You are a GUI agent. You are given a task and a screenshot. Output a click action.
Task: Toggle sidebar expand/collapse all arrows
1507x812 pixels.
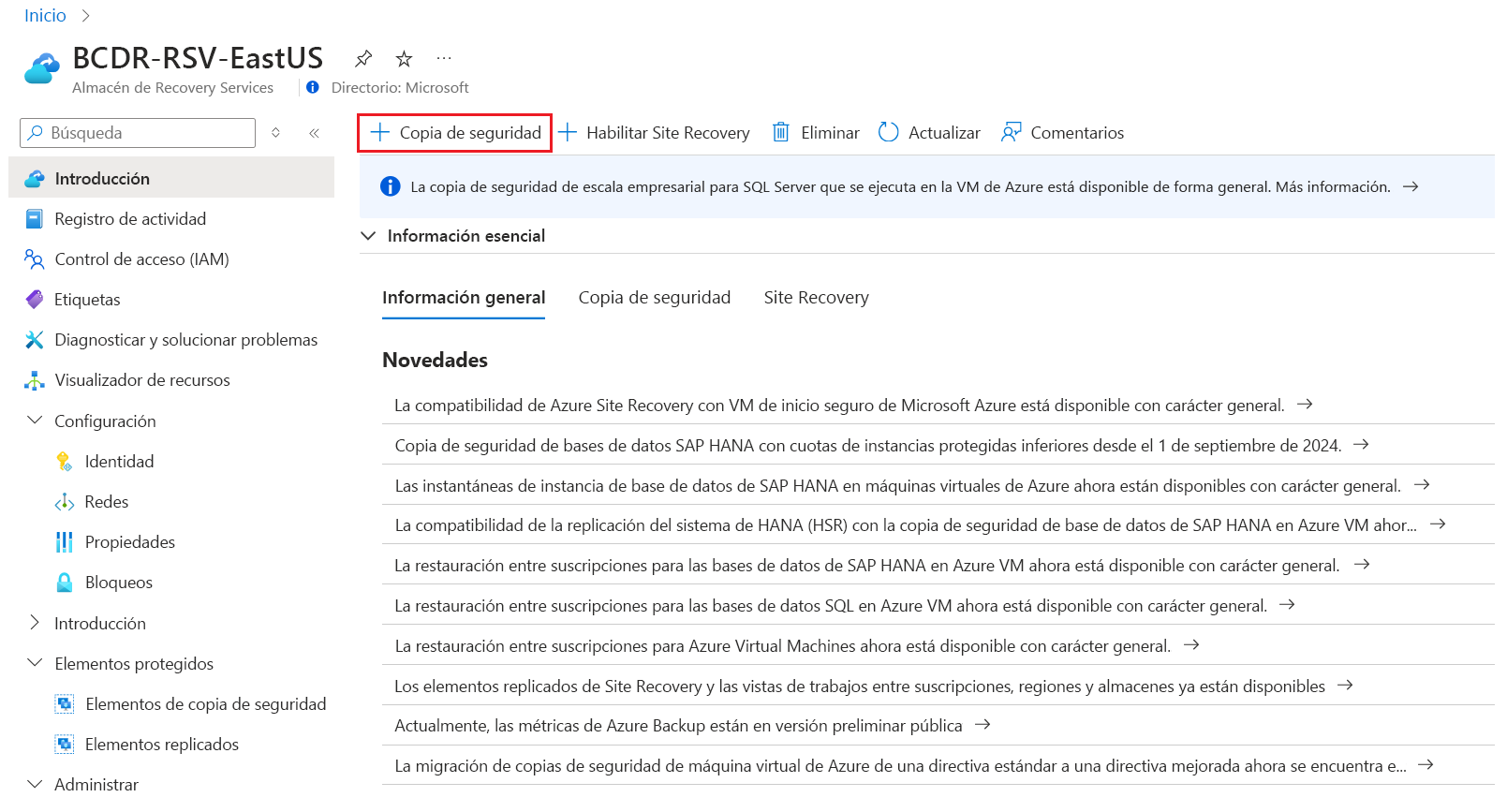click(x=276, y=133)
